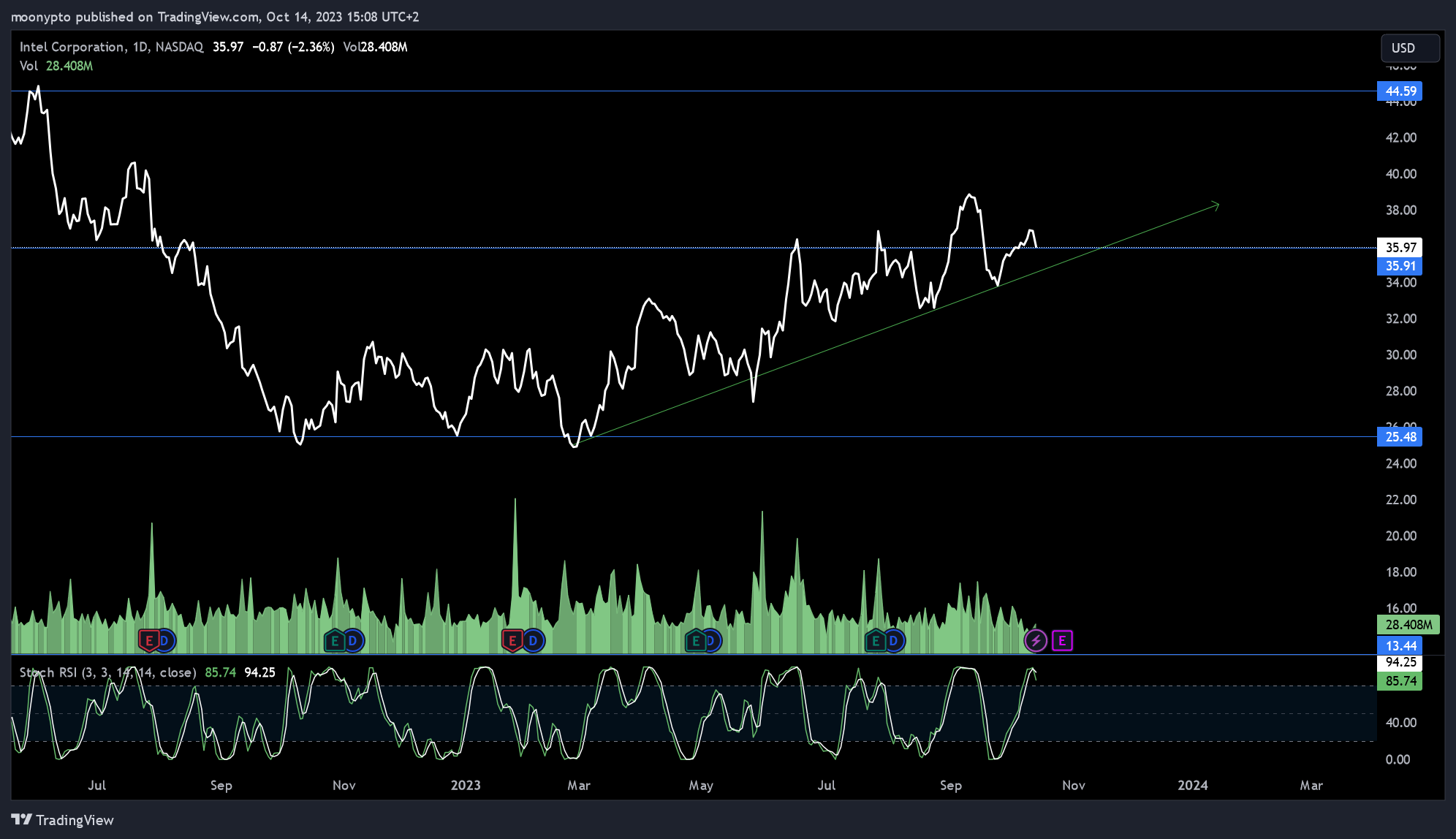Click the moonypto published header text
This screenshot has height=839, width=1456.
(215, 17)
